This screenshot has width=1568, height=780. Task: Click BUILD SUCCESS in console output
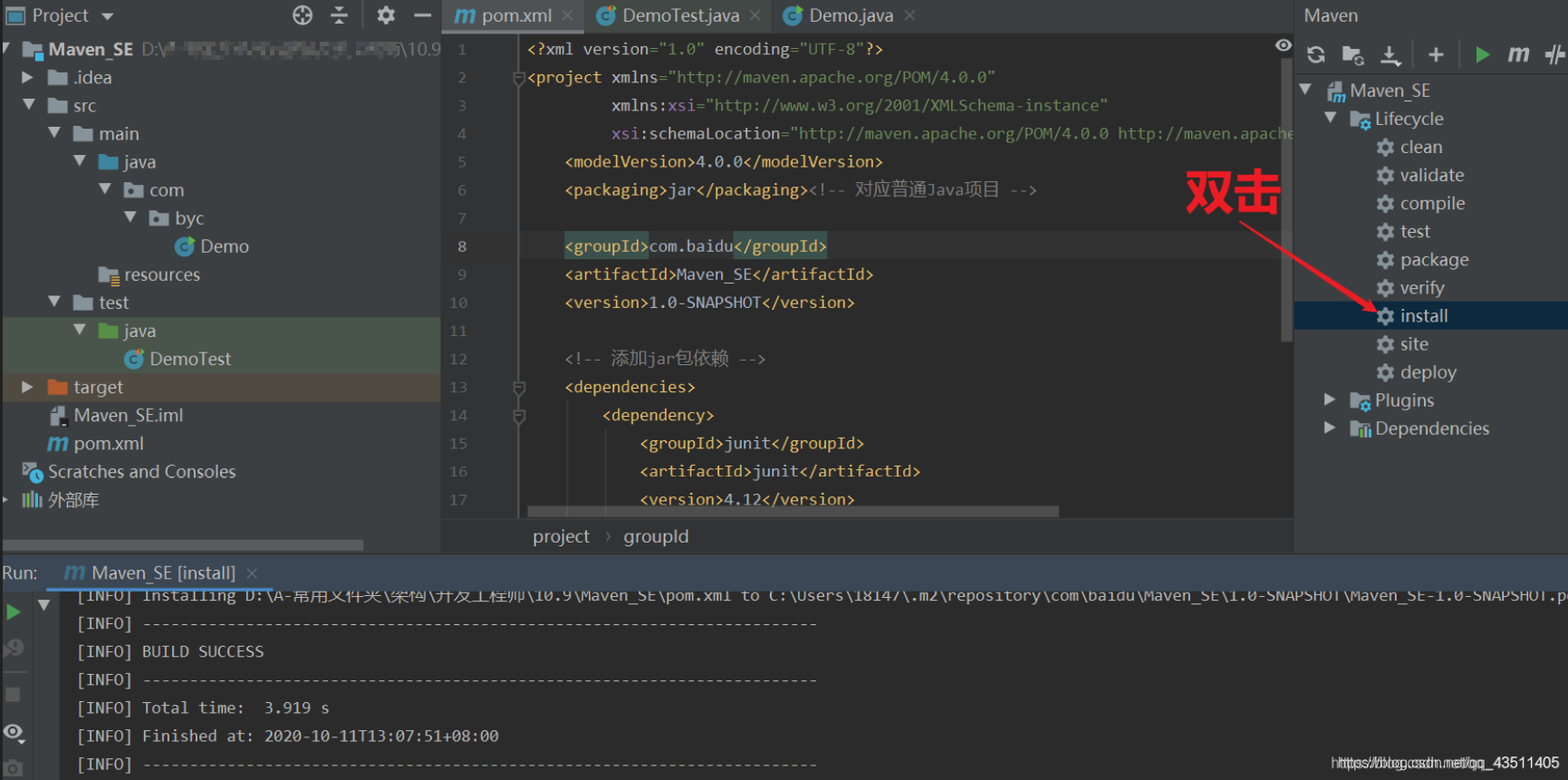tap(203, 651)
